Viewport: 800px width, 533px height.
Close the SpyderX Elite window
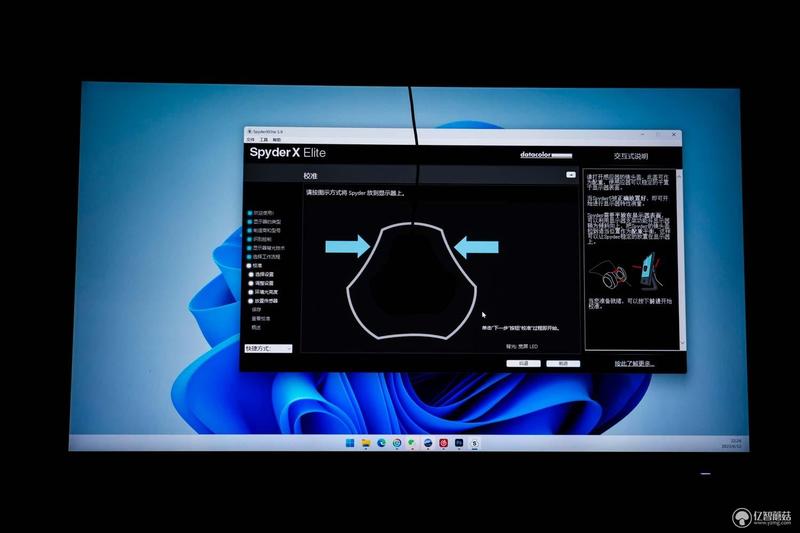(674, 135)
